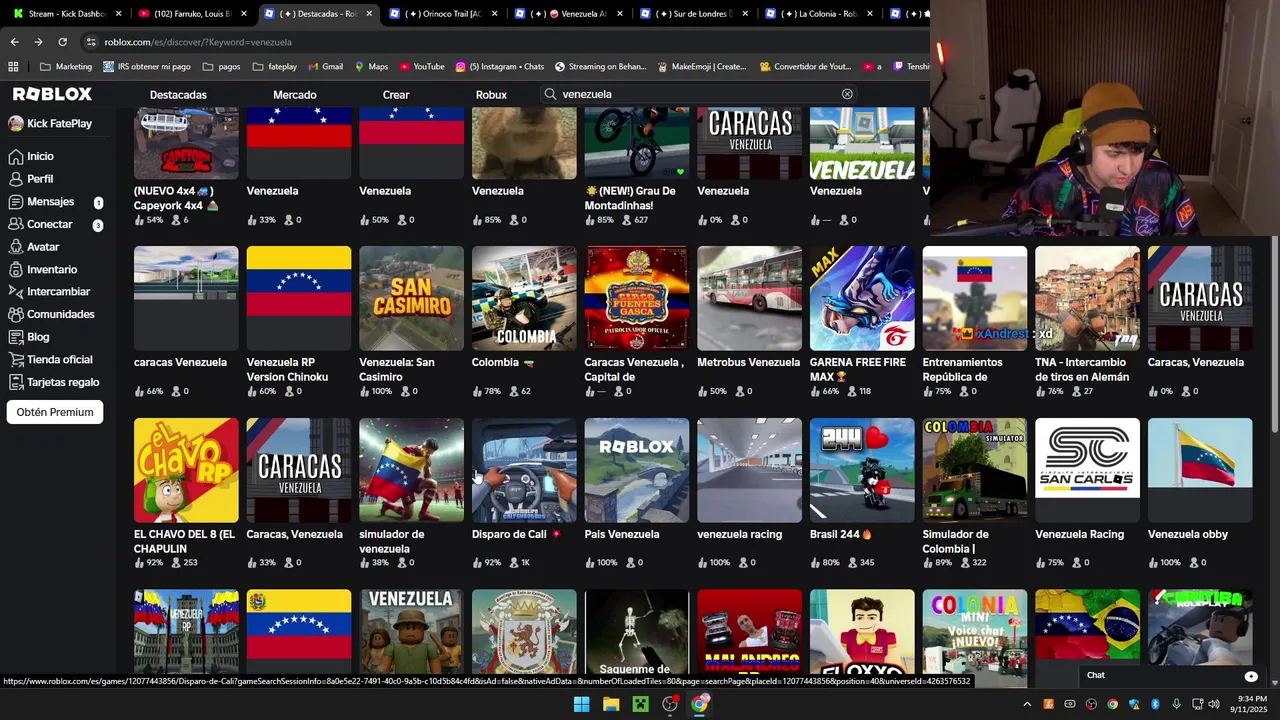Open the YouTube bookmark
1280x720 pixels.
[421, 67]
